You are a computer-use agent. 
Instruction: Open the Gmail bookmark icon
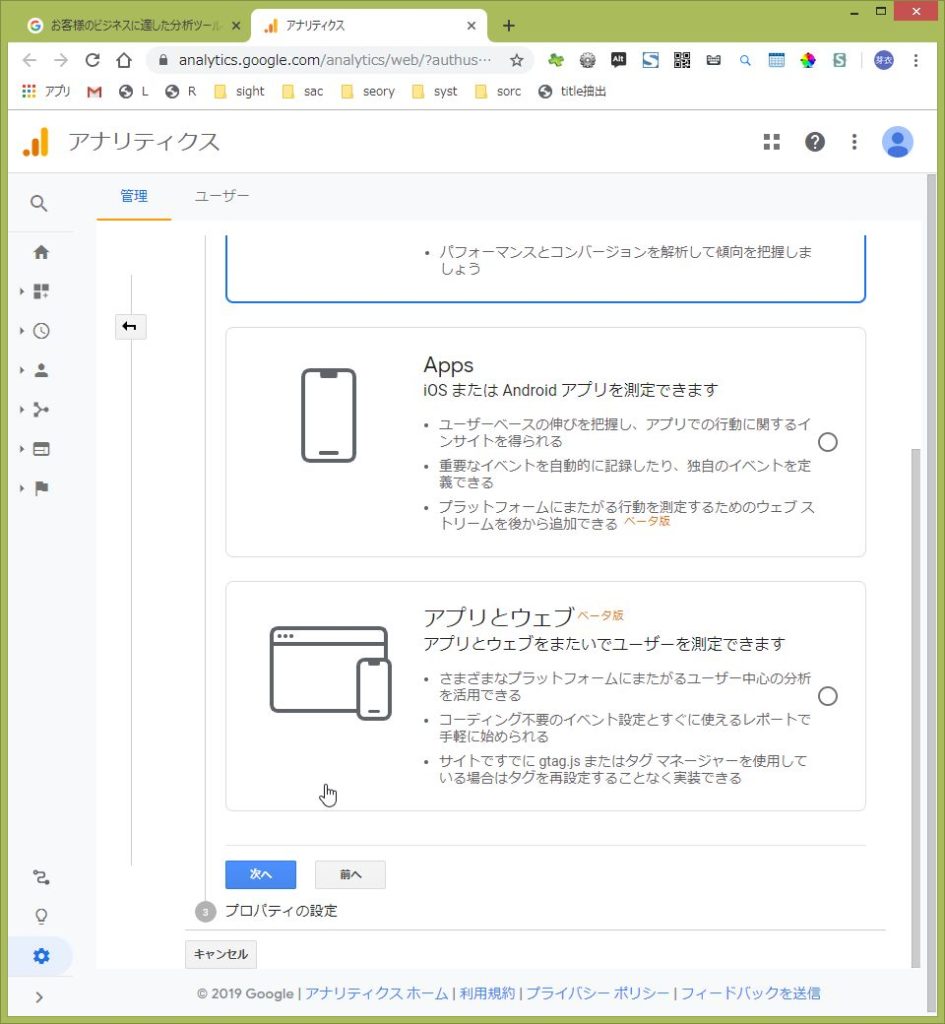coord(94,91)
